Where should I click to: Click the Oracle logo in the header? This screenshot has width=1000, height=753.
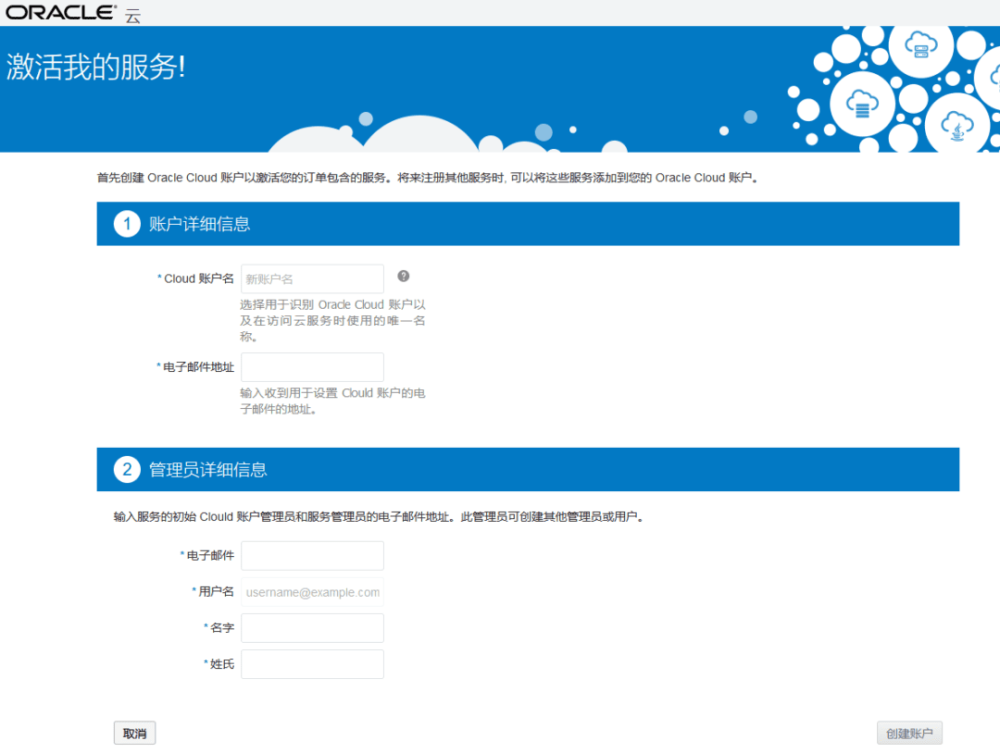click(61, 12)
